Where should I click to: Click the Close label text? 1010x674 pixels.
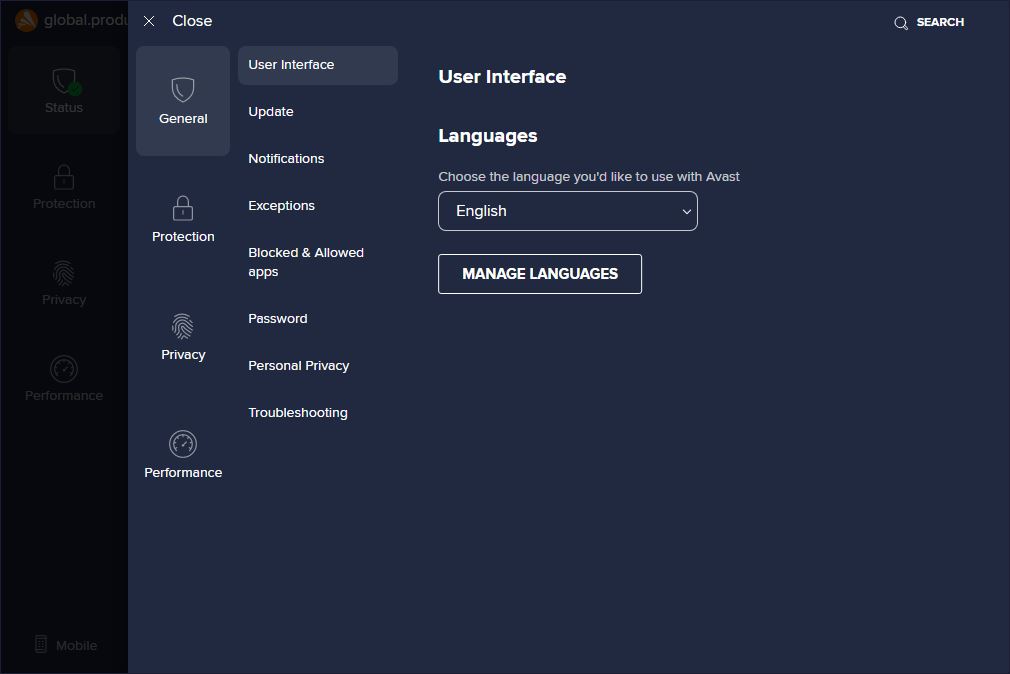pos(192,21)
